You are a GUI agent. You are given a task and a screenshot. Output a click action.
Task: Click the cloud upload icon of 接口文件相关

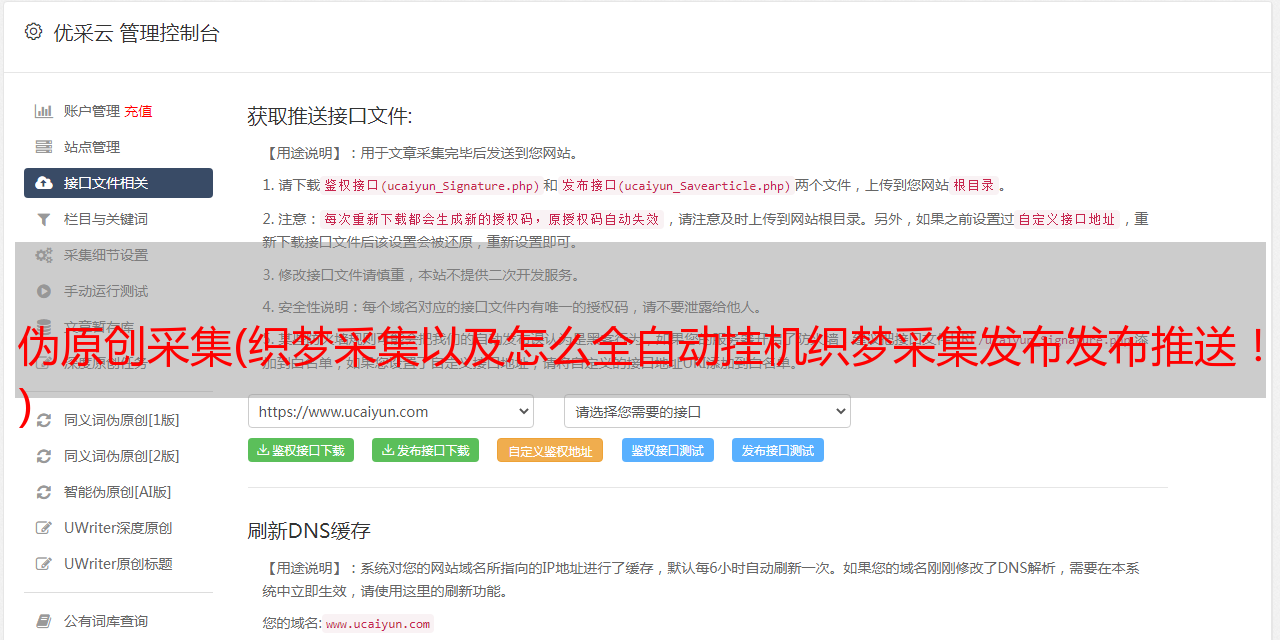tap(44, 183)
